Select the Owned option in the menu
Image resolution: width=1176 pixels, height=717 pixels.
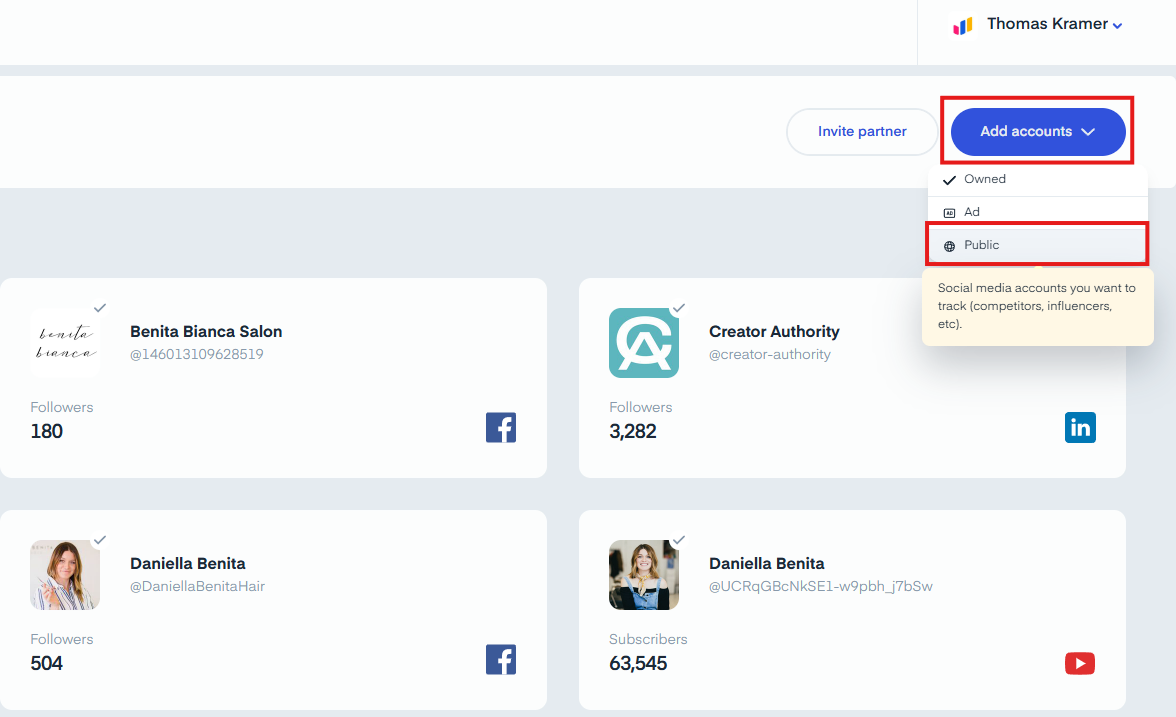[1038, 179]
